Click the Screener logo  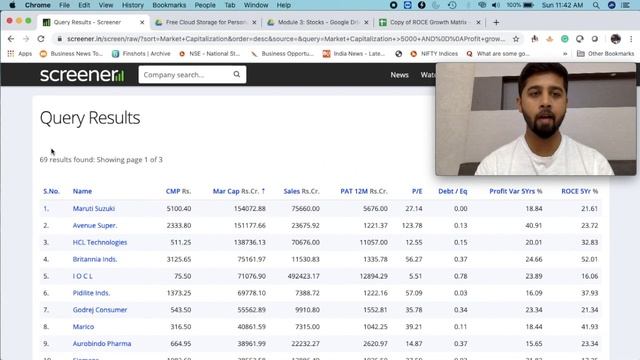point(82,75)
